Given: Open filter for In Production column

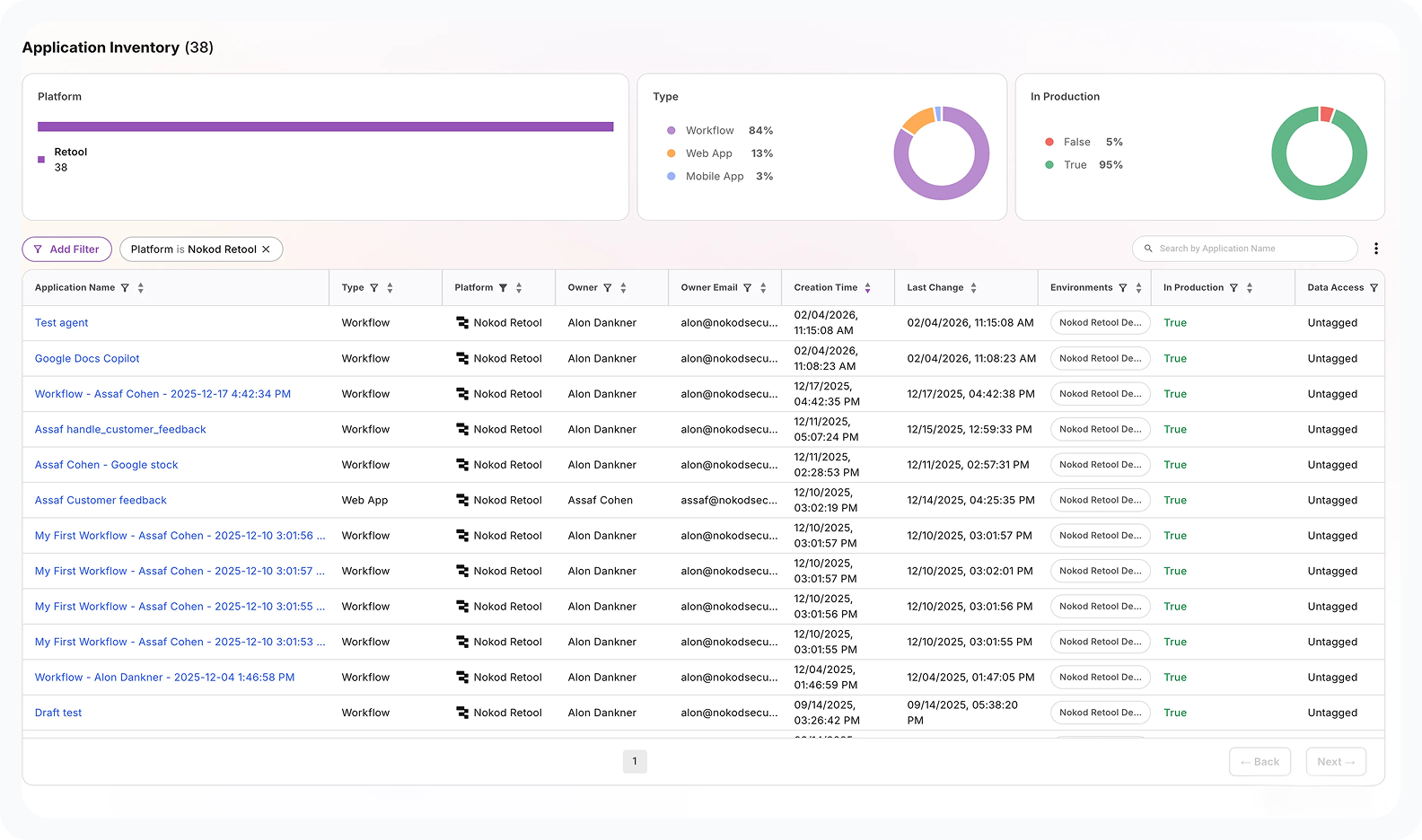Looking at the screenshot, I should click(x=1234, y=288).
